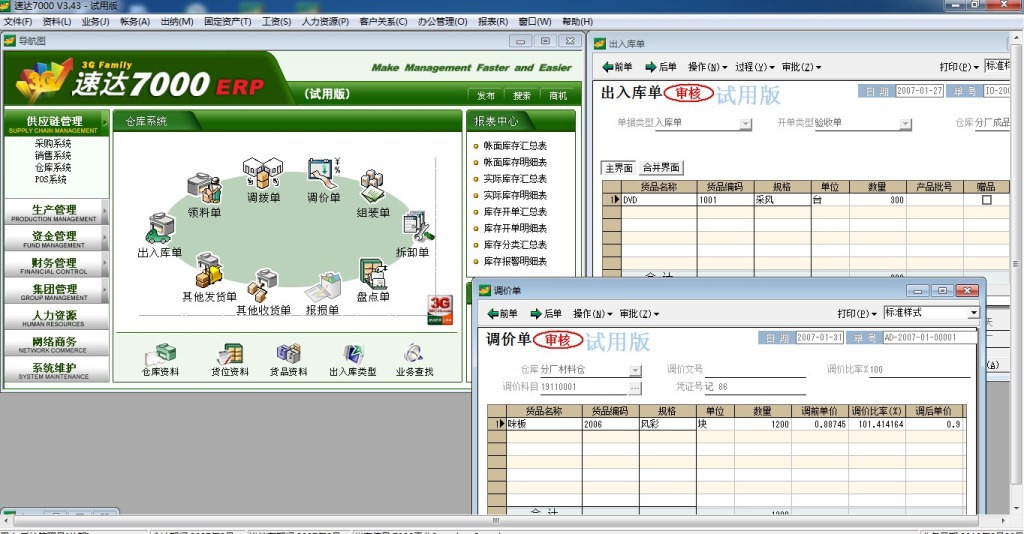Open the 业务(J) menu

point(95,22)
